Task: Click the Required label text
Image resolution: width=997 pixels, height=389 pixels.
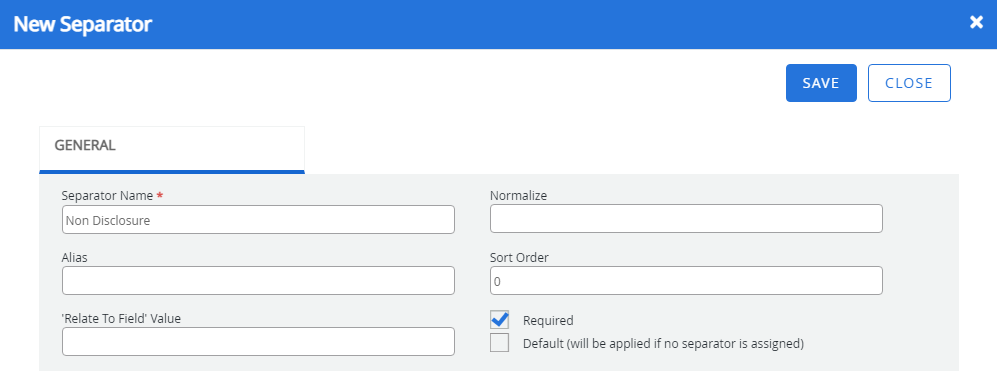Action: click(547, 320)
